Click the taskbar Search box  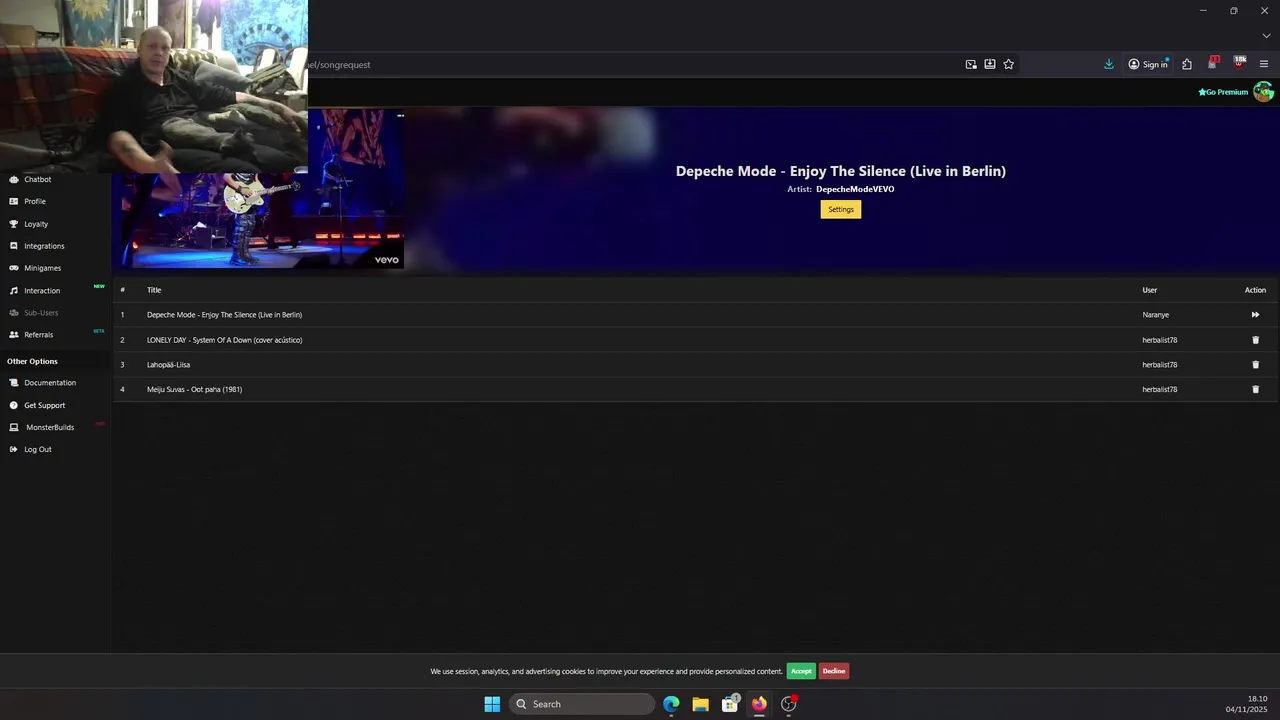pos(582,704)
